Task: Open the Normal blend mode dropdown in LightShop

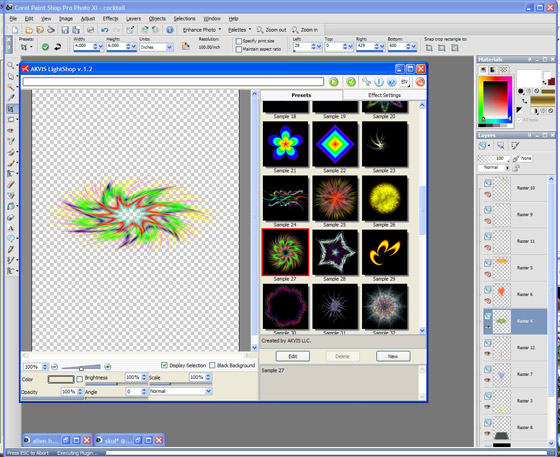Action: click(181, 391)
